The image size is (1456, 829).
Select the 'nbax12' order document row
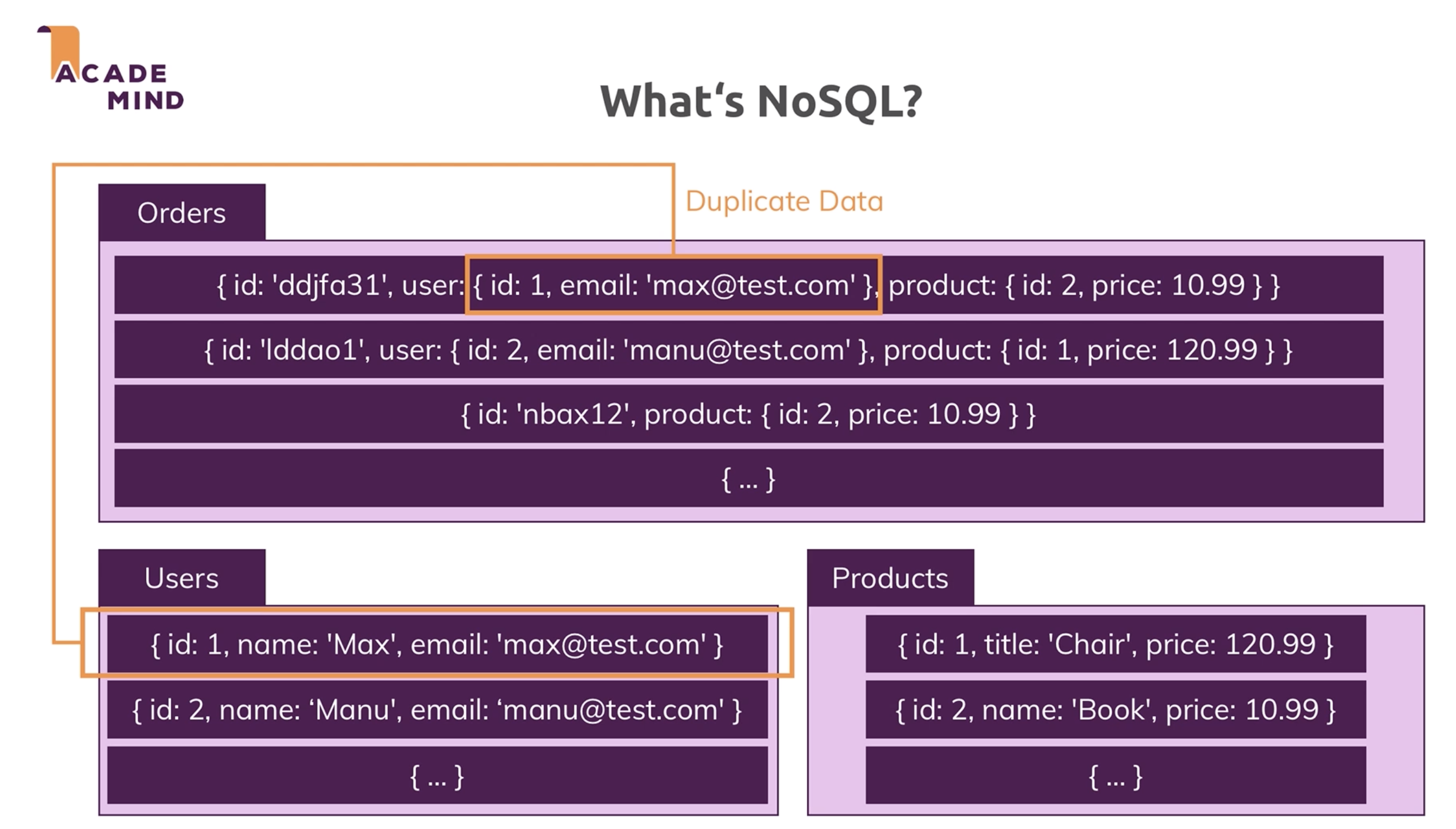point(748,414)
